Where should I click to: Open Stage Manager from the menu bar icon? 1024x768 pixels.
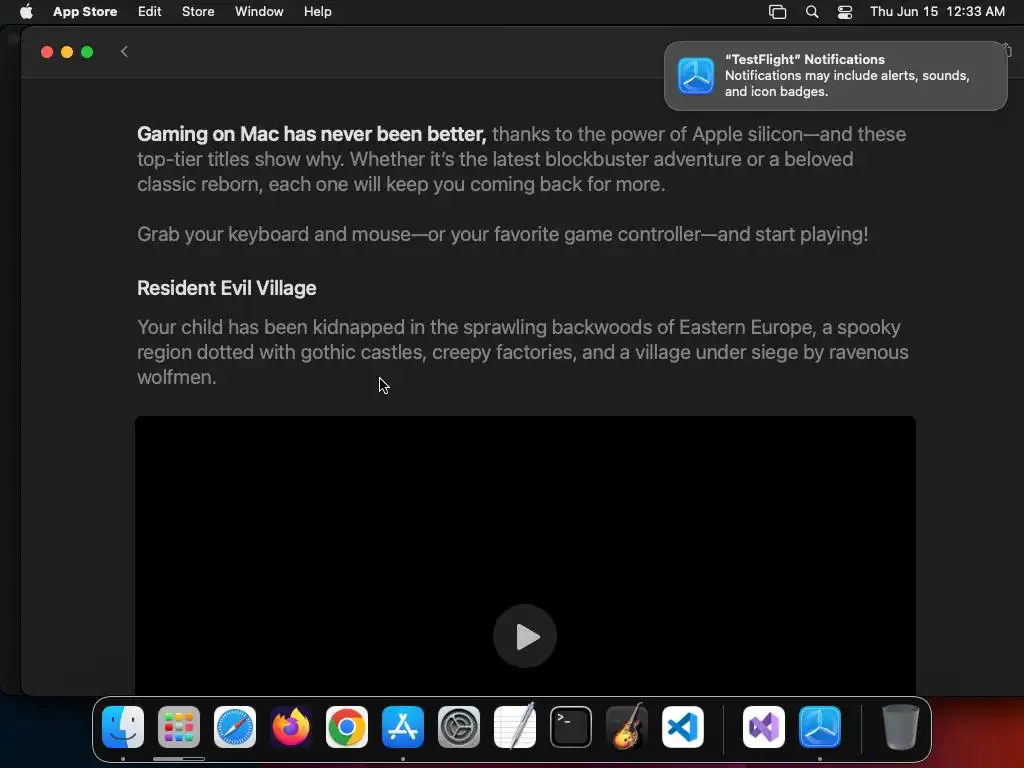[x=777, y=12]
